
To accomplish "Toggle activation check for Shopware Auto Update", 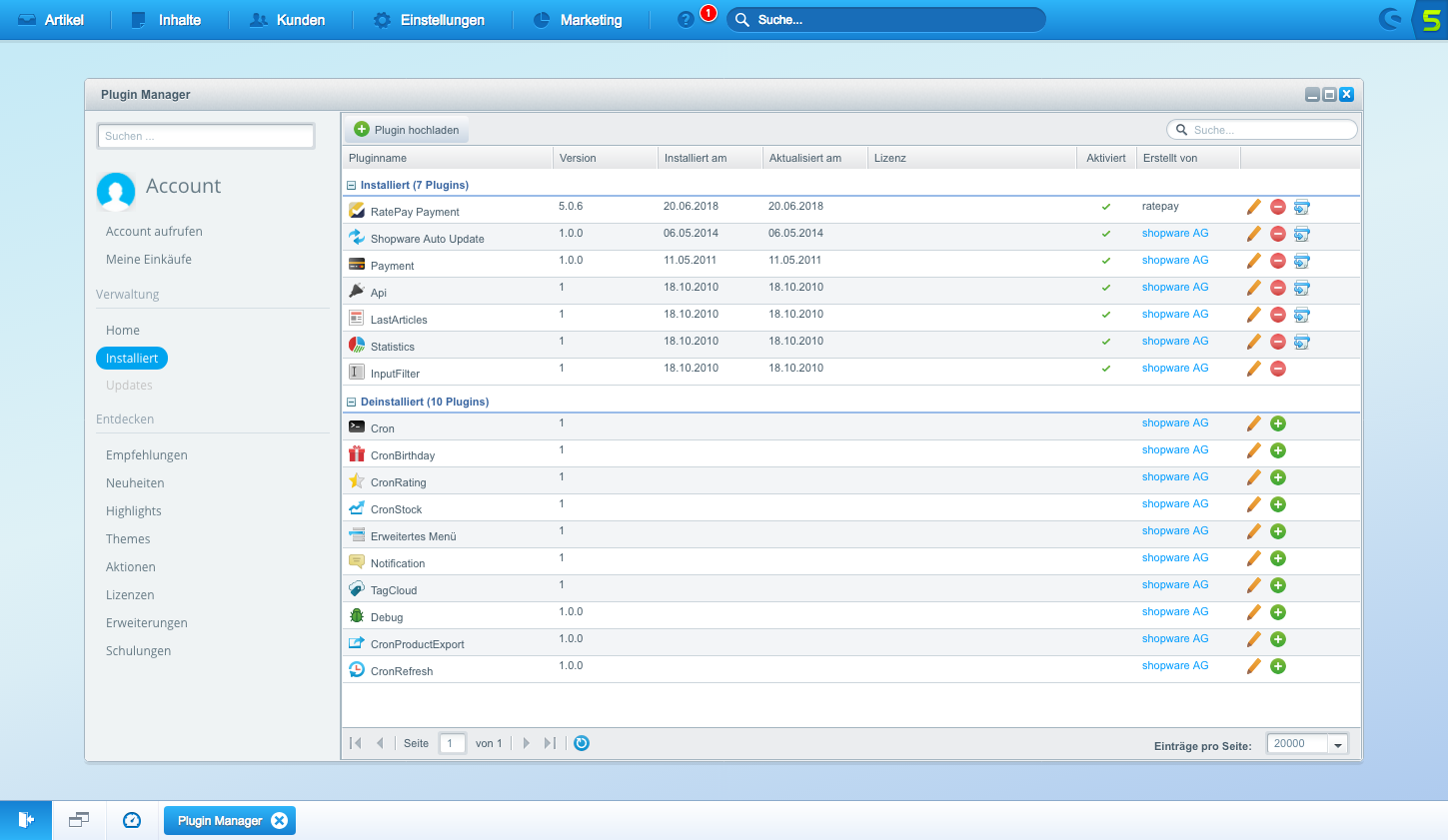I will (x=1106, y=234).
